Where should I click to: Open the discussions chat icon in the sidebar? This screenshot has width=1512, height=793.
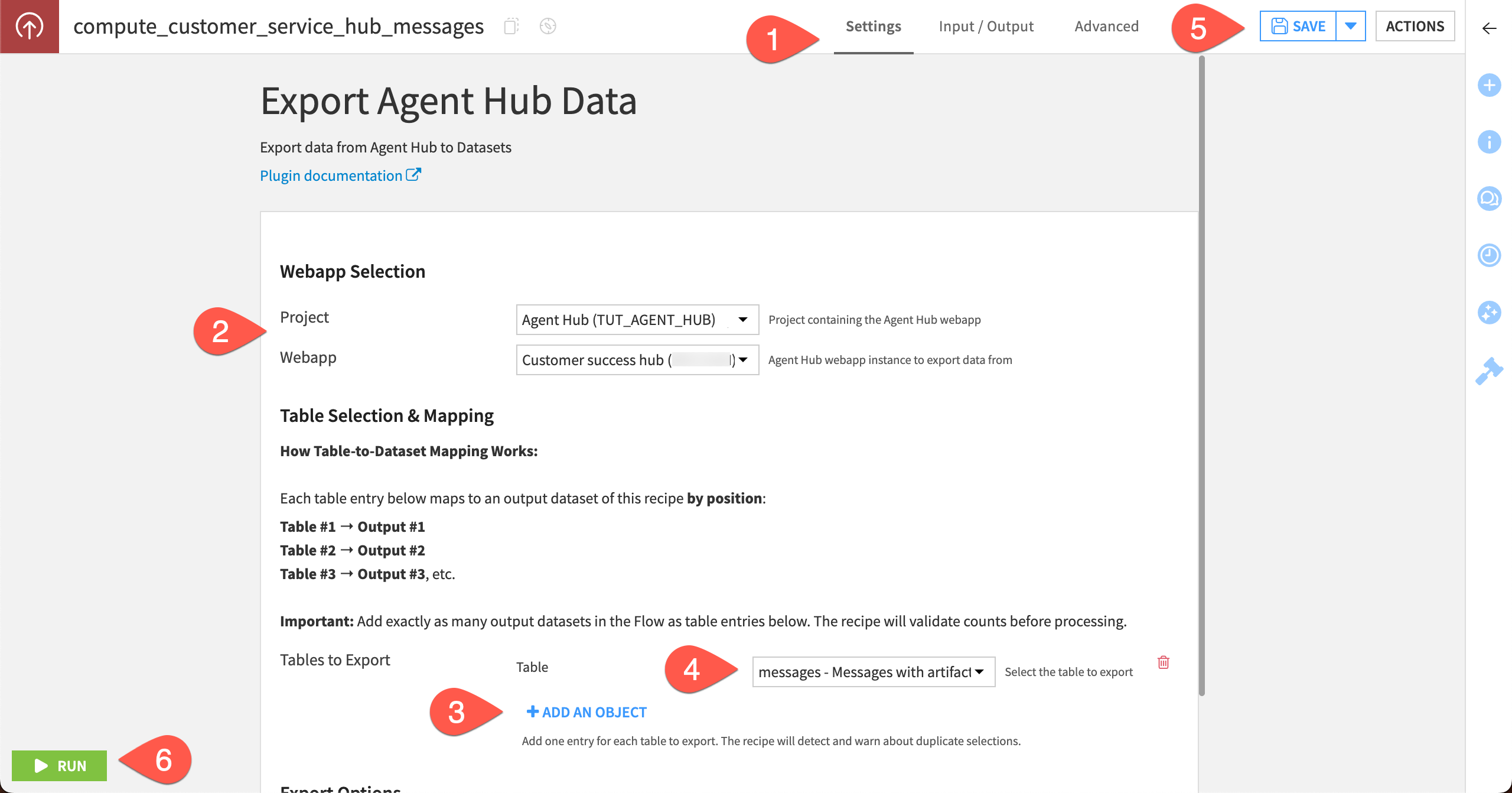click(x=1490, y=199)
